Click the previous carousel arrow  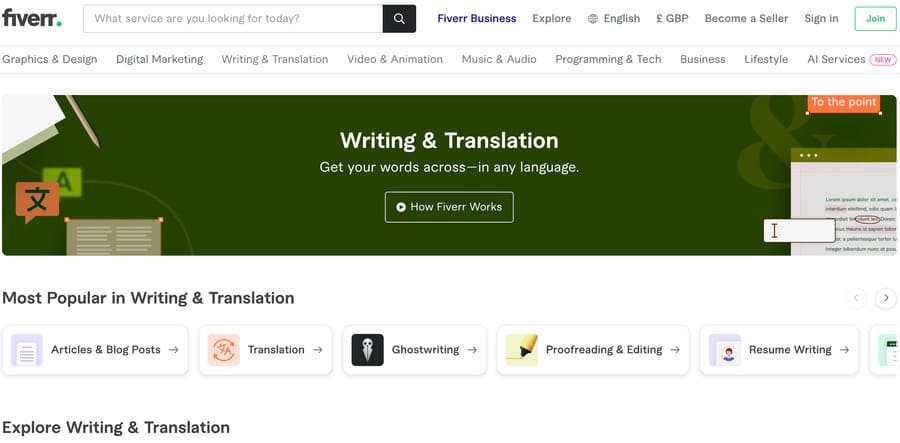coord(856,298)
